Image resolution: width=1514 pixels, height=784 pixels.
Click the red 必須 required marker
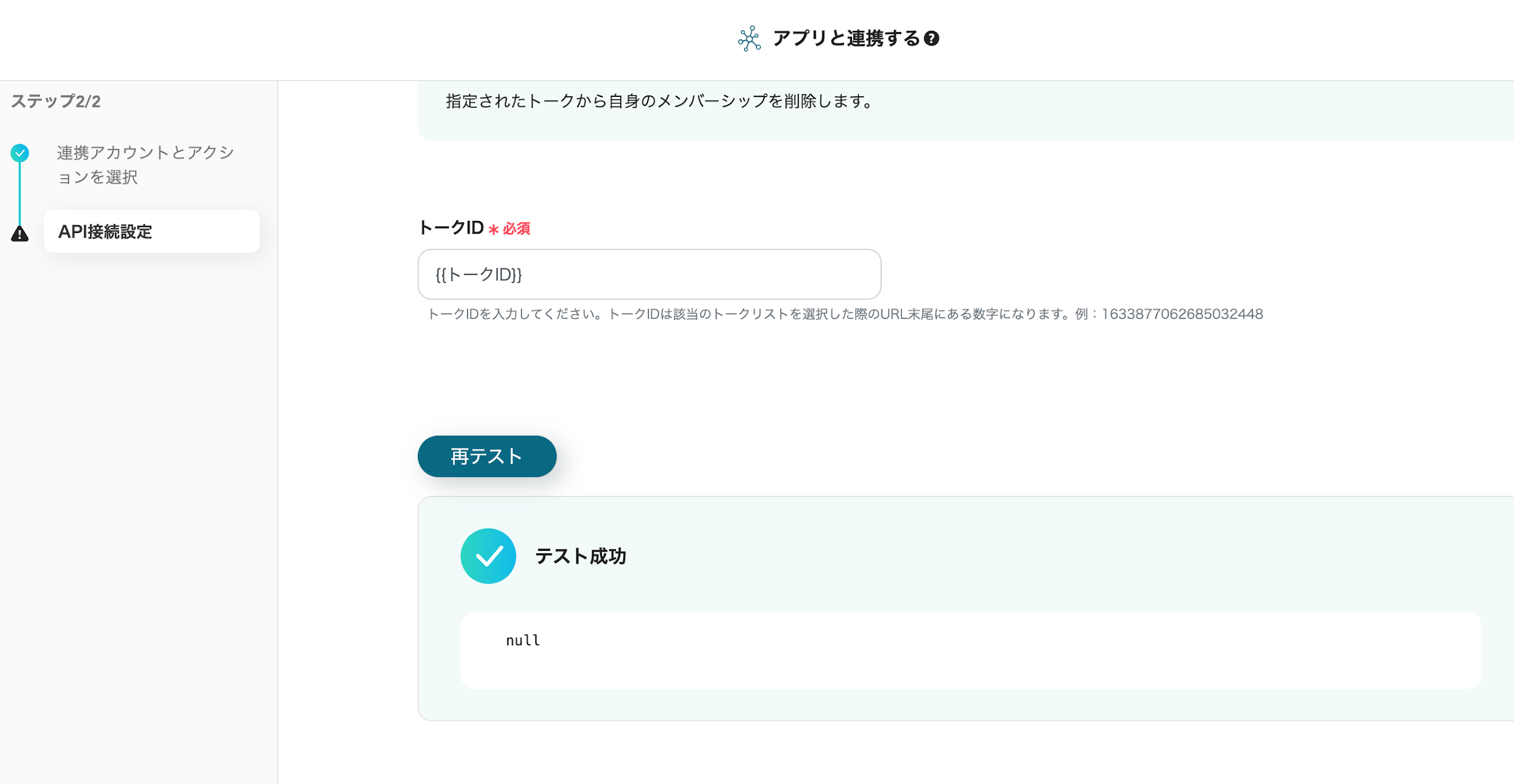pos(515,229)
